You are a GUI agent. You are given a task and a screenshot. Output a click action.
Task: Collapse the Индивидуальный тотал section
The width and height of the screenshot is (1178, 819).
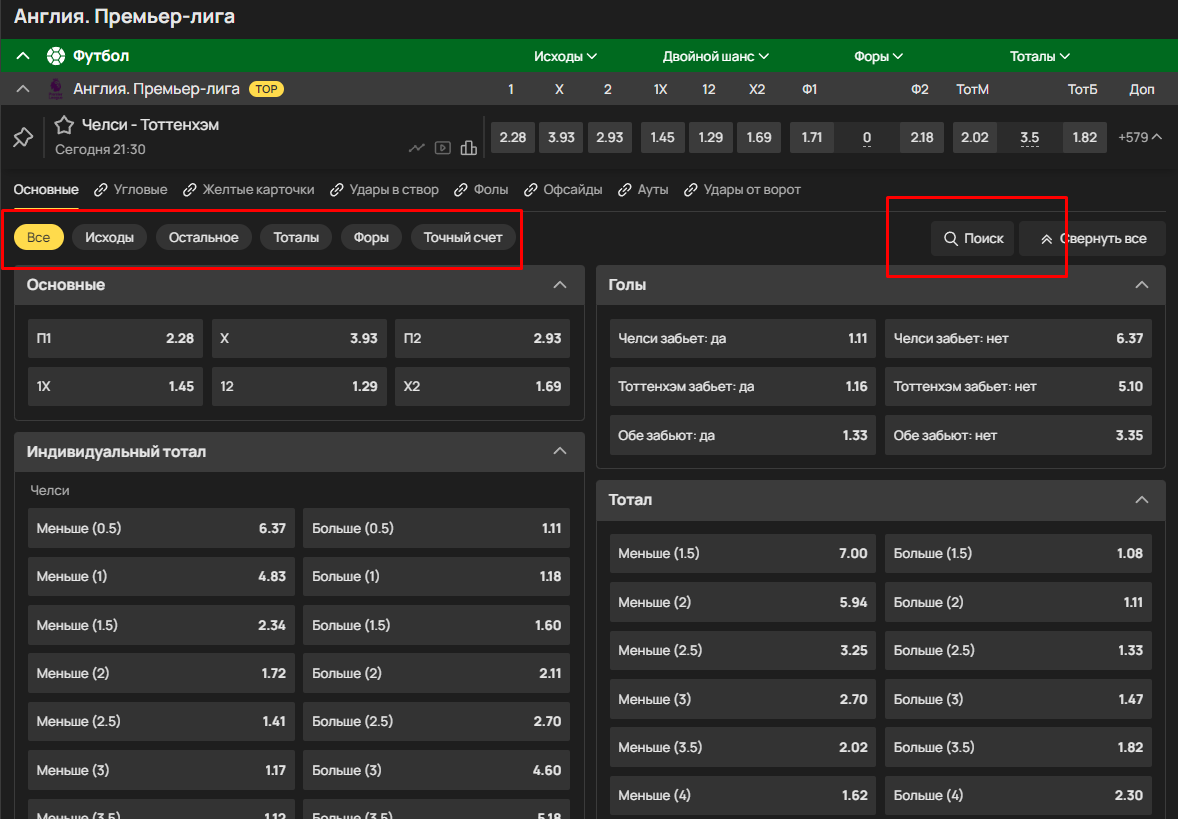pos(560,452)
